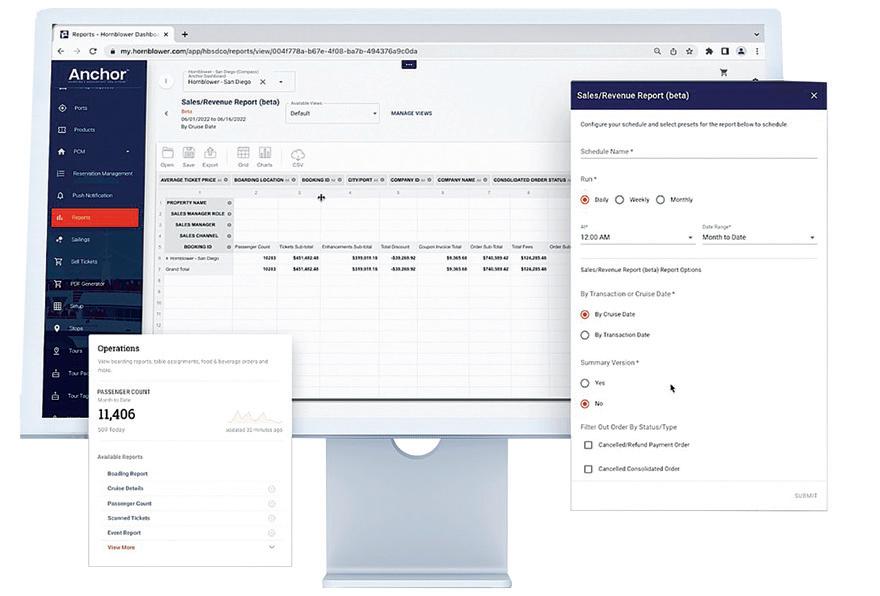
Task: Select the Monthly run option
Action: click(661, 200)
